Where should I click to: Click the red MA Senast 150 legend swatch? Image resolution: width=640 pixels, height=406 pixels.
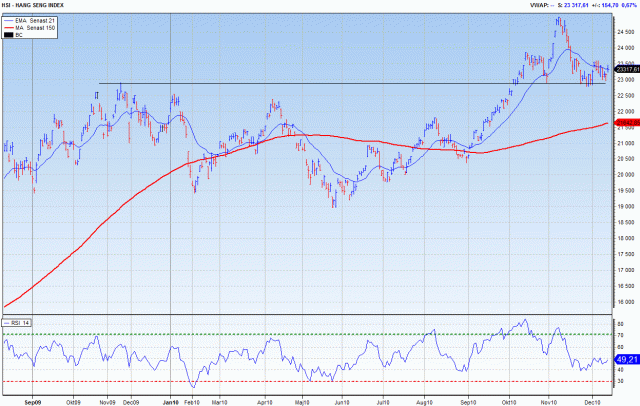(11, 28)
